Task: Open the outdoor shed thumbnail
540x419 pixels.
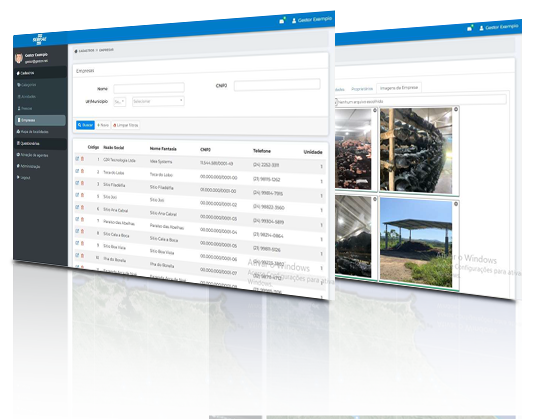Action: pos(416,243)
